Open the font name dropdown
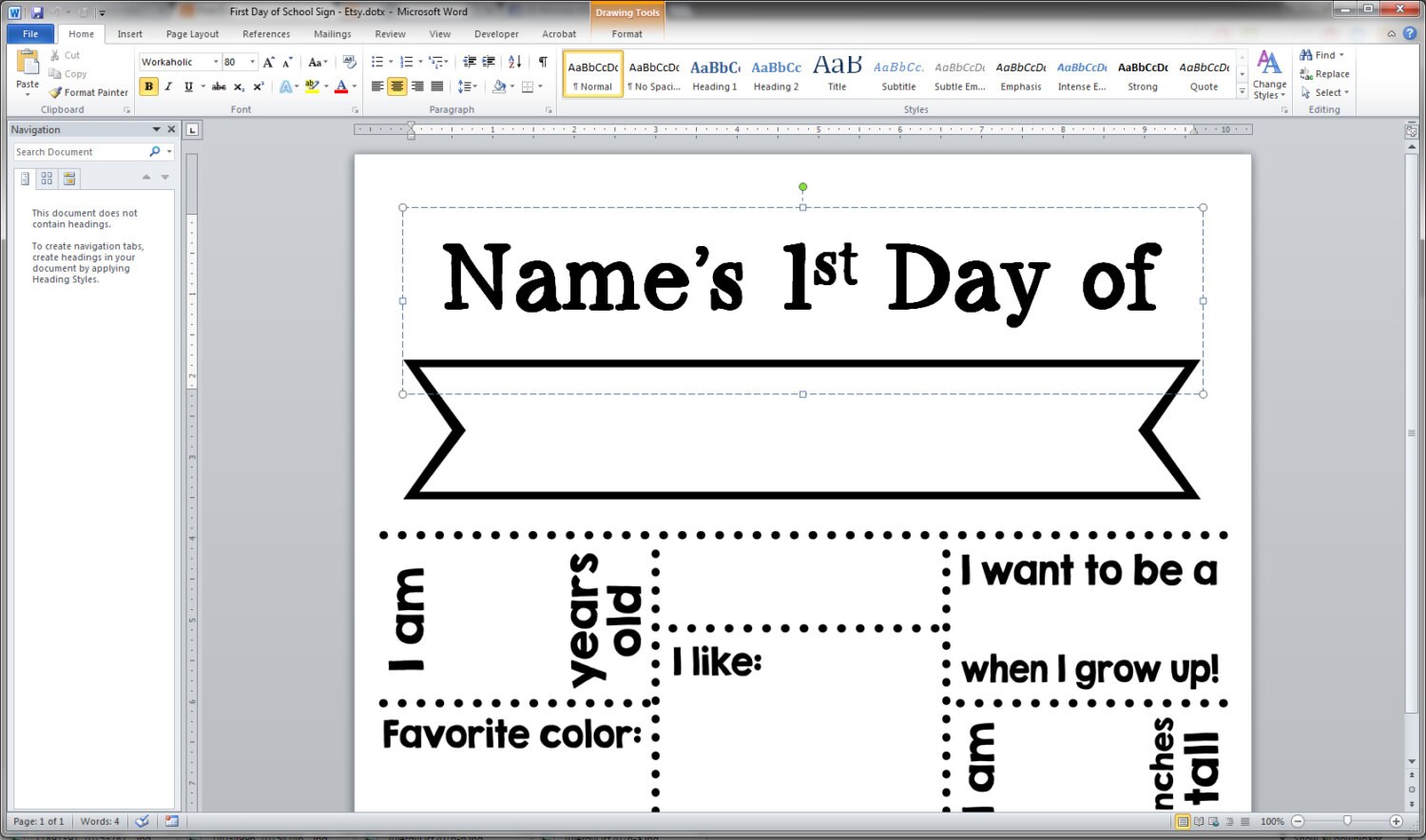The image size is (1426, 840). [217, 62]
